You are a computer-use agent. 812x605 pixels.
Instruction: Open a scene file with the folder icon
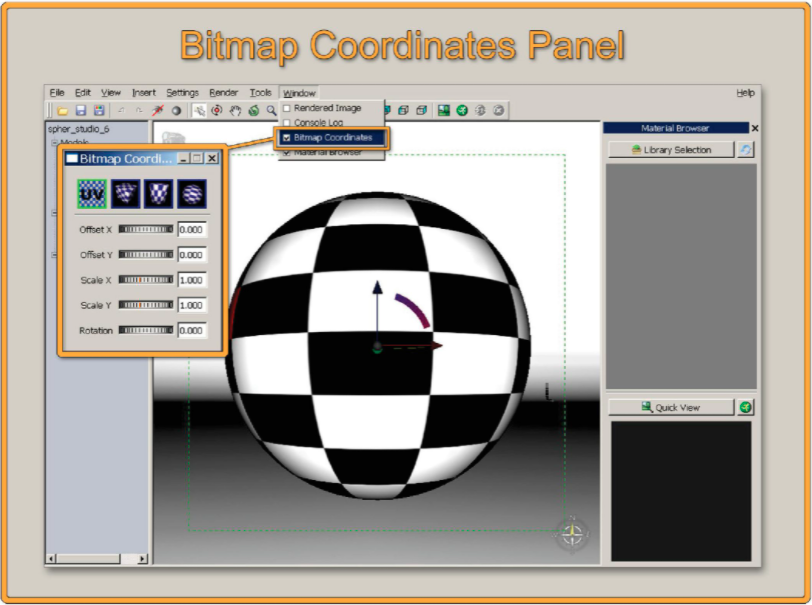[x=63, y=110]
